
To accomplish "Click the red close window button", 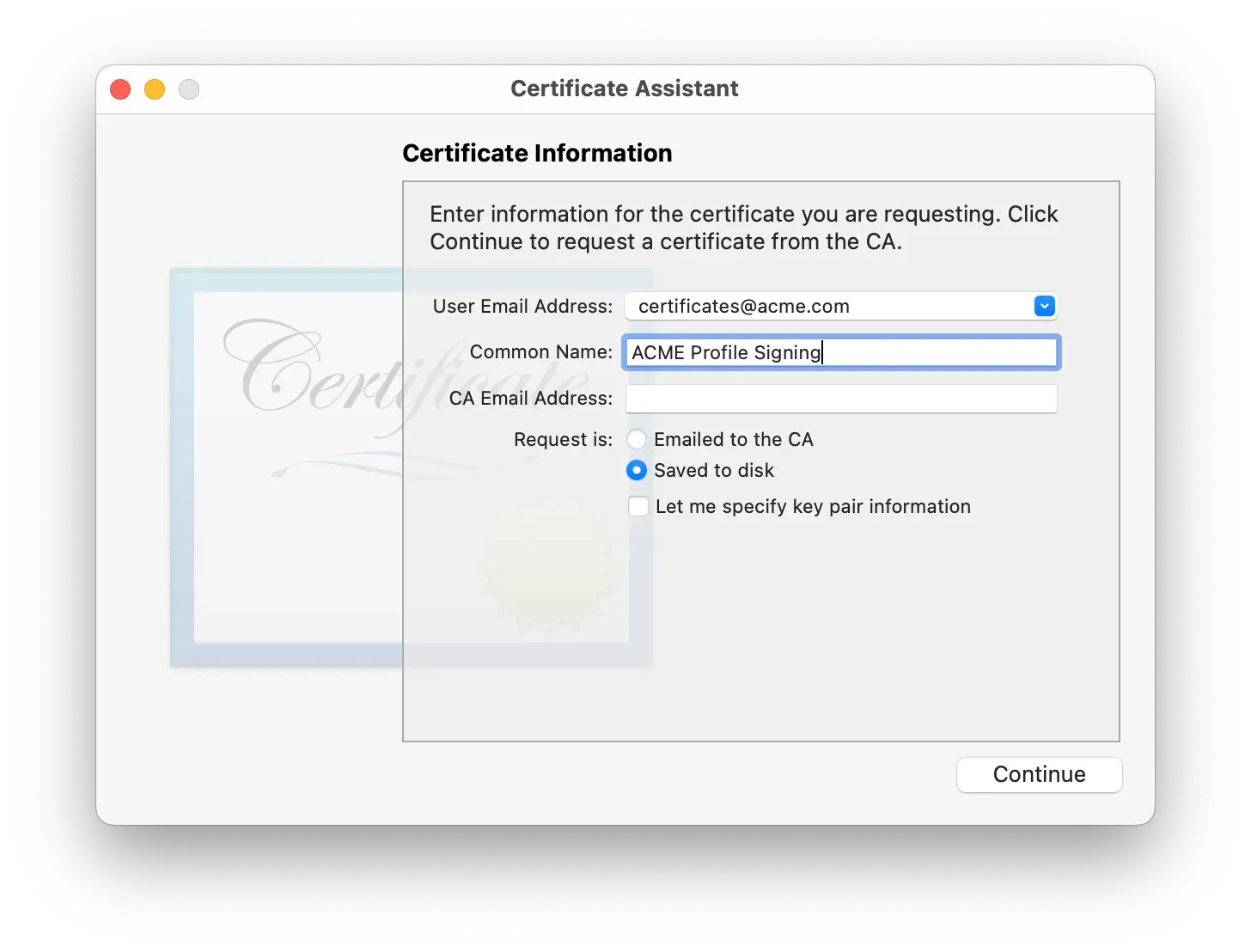I will click(x=119, y=88).
